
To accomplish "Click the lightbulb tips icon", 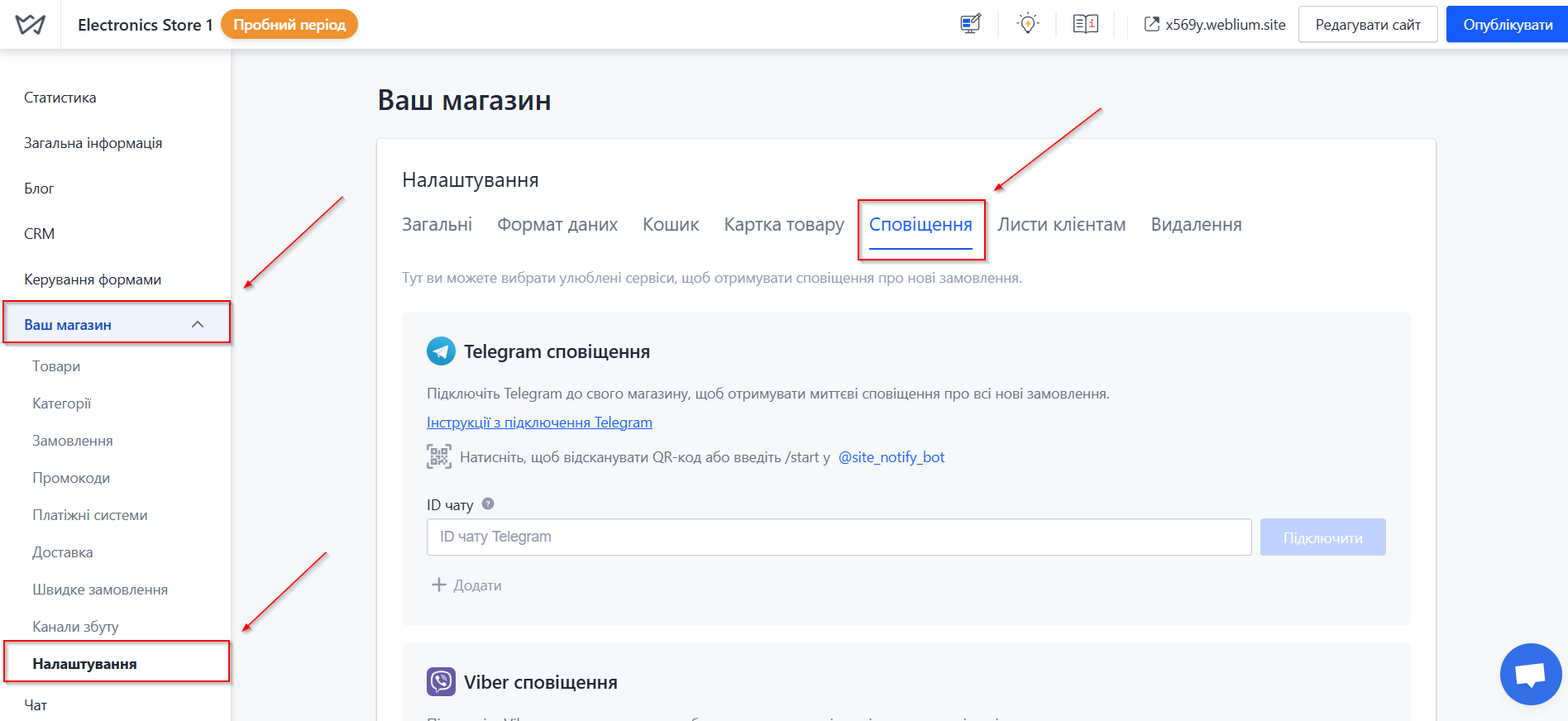I will [1028, 24].
